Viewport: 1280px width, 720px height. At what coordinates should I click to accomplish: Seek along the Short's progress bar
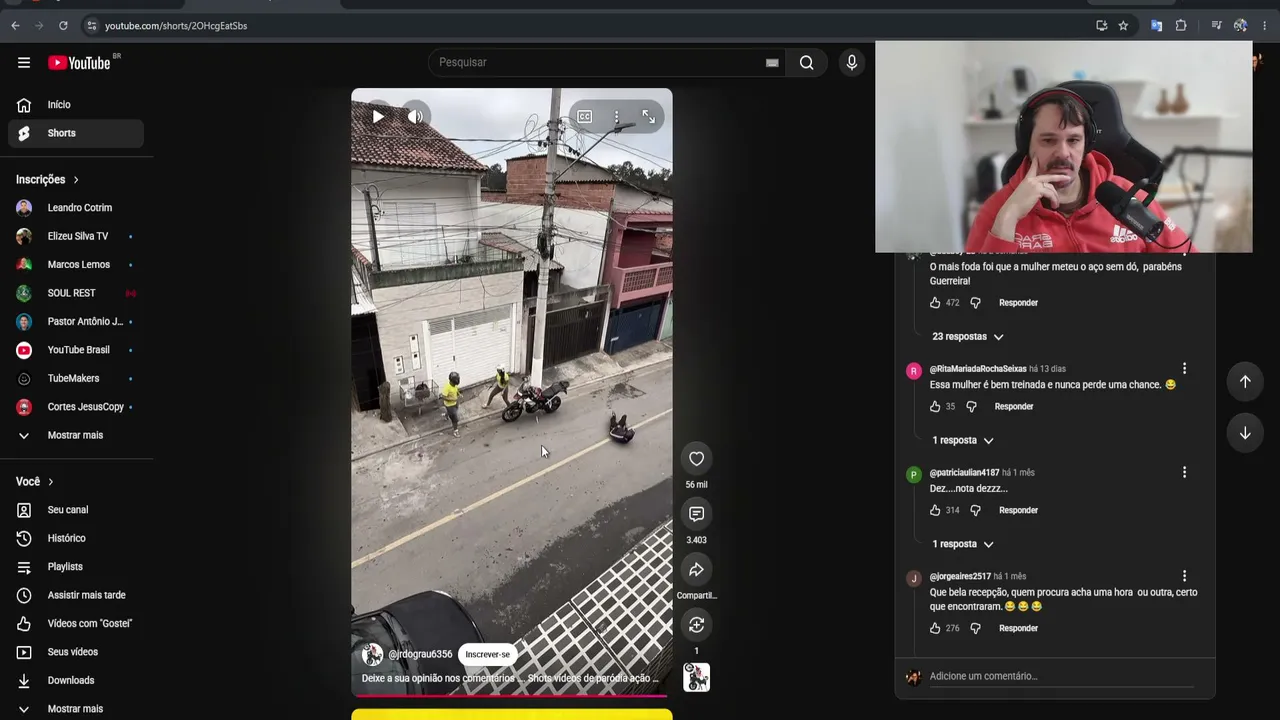click(511, 695)
